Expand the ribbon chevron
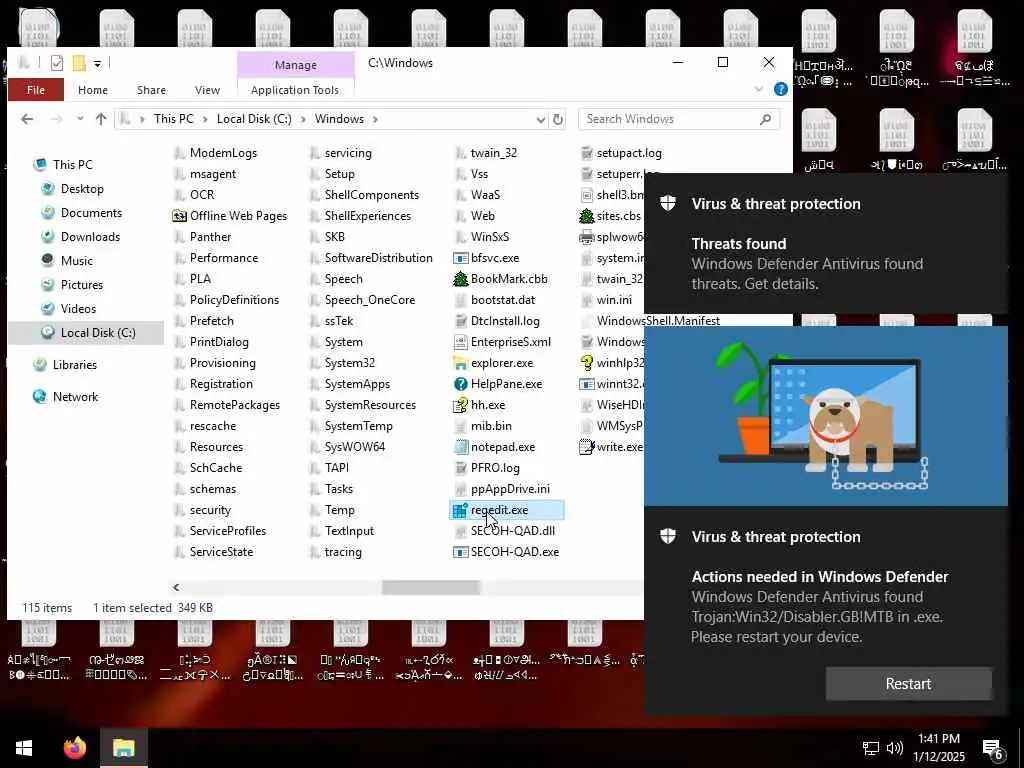This screenshot has height=768, width=1024. click(x=759, y=89)
